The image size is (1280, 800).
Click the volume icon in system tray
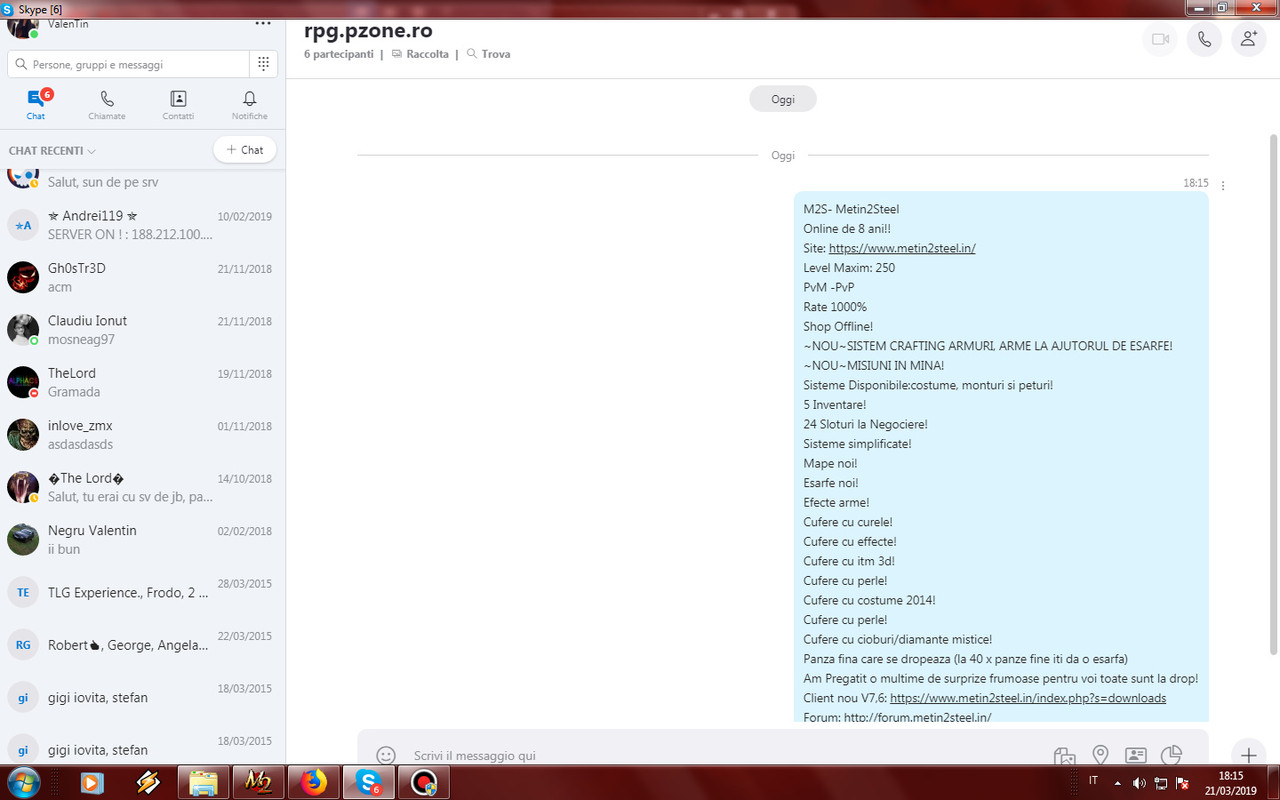point(1140,782)
